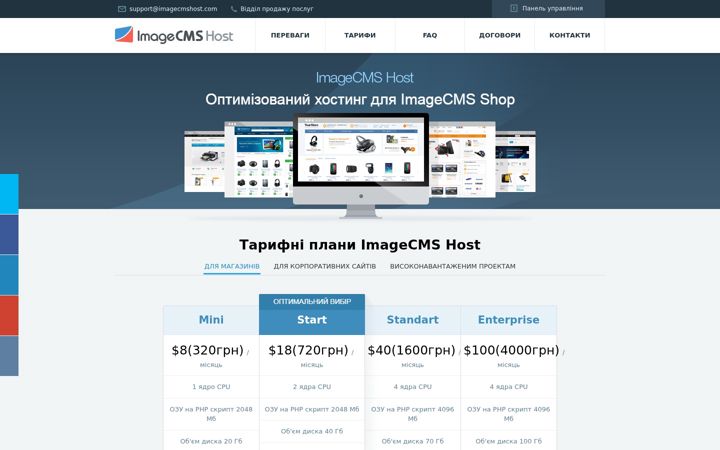Click 'Об'єм диска 100 Гб' text
720x450 pixels.
click(509, 441)
